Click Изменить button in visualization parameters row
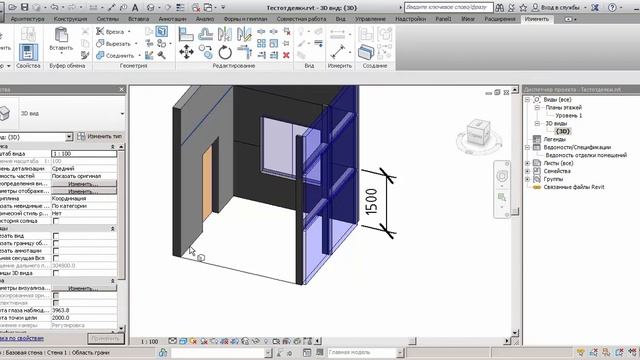640x360 pixels. click(83, 288)
